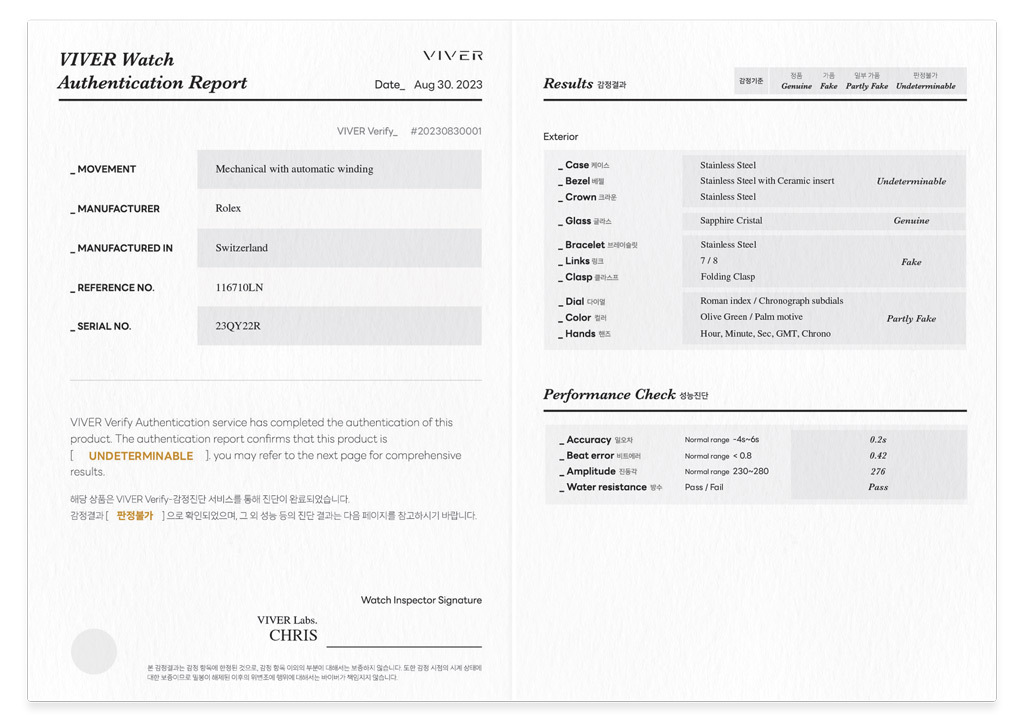Screen dimensions: 1024x721
Task: Select reference number '116710LN'
Action: coord(239,287)
